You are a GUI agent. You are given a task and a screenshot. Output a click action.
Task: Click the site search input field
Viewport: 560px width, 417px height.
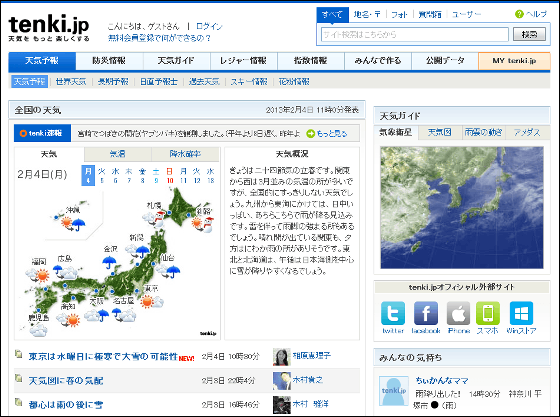point(415,35)
